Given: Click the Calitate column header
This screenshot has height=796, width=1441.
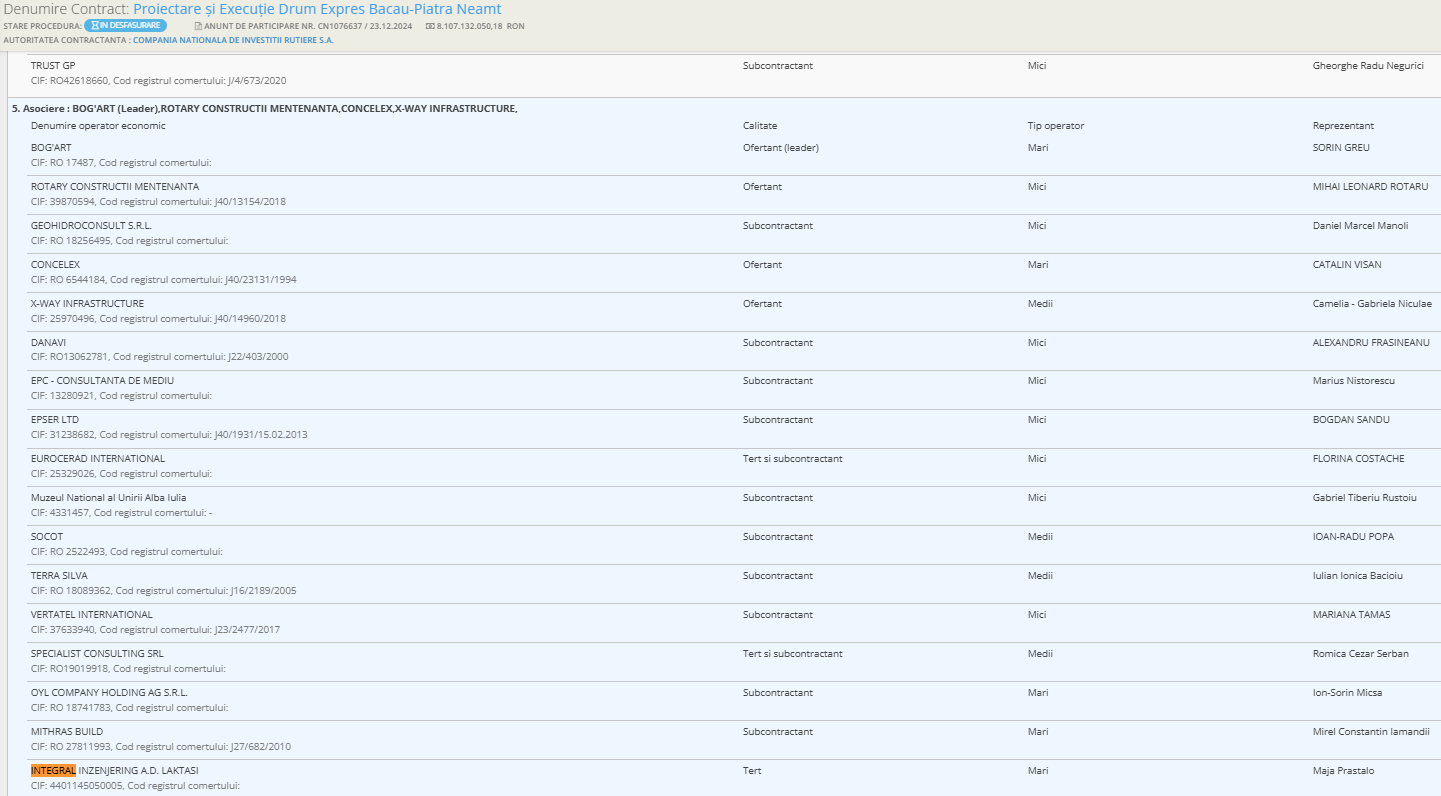Looking at the screenshot, I should coord(759,126).
